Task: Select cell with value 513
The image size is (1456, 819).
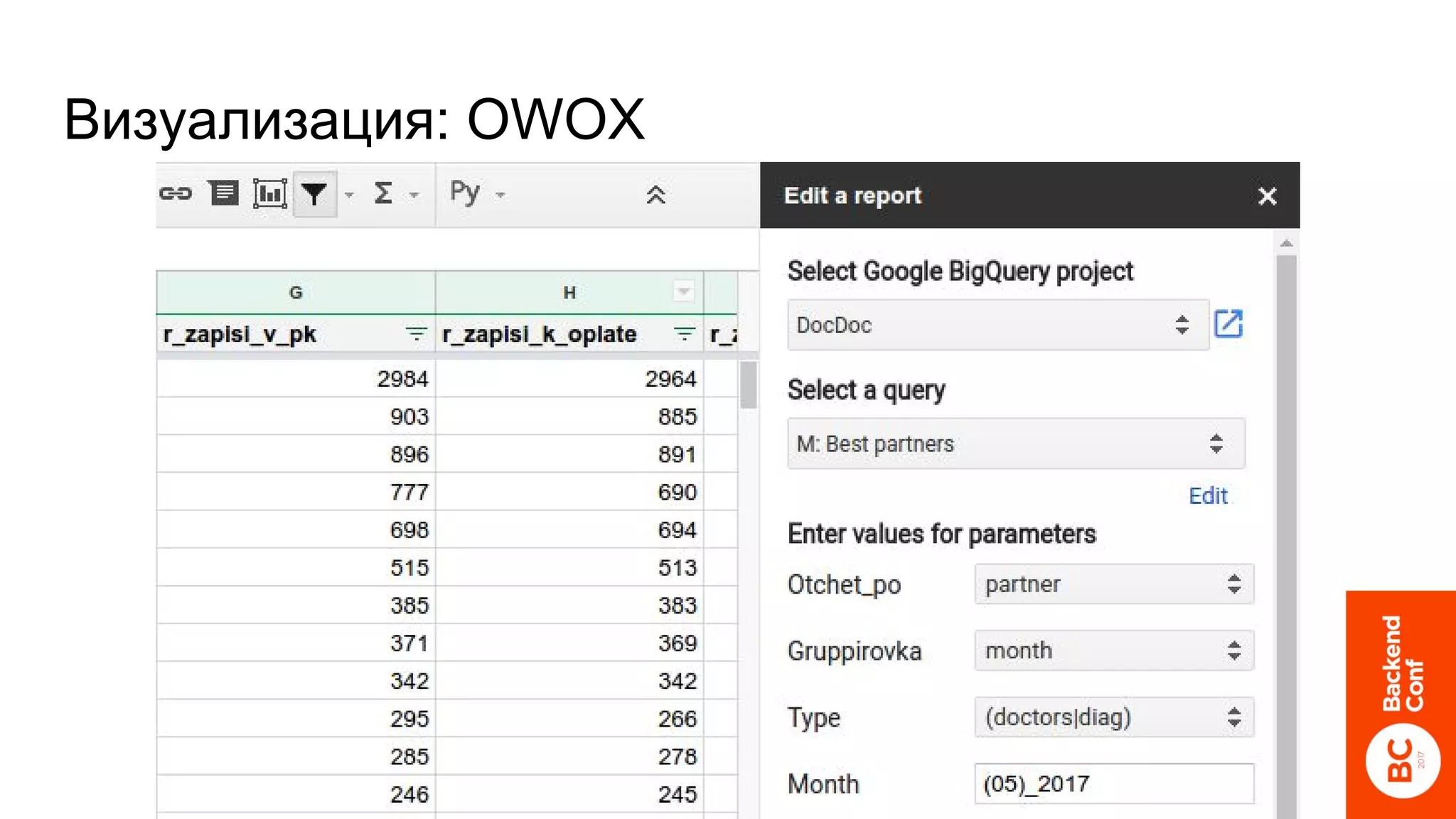Action: (569, 567)
